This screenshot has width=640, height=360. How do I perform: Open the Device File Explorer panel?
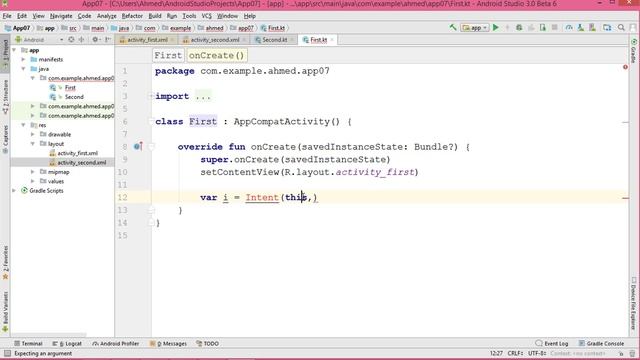[x=633, y=303]
